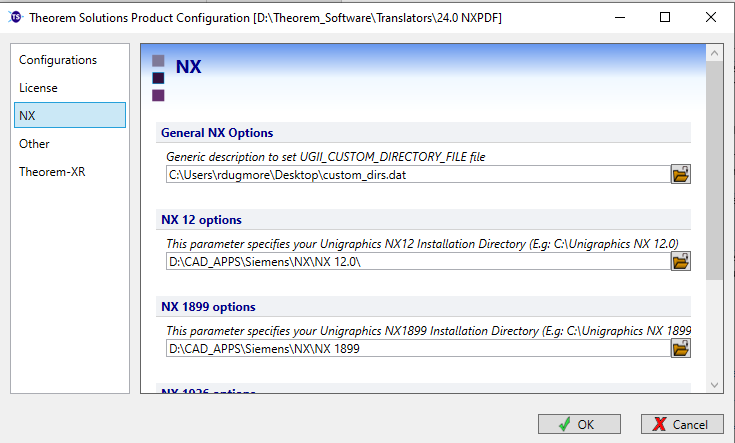Image resolution: width=735 pixels, height=443 pixels.
Task: Click the Theorem Solutions app icon in title bar
Action: (15, 17)
